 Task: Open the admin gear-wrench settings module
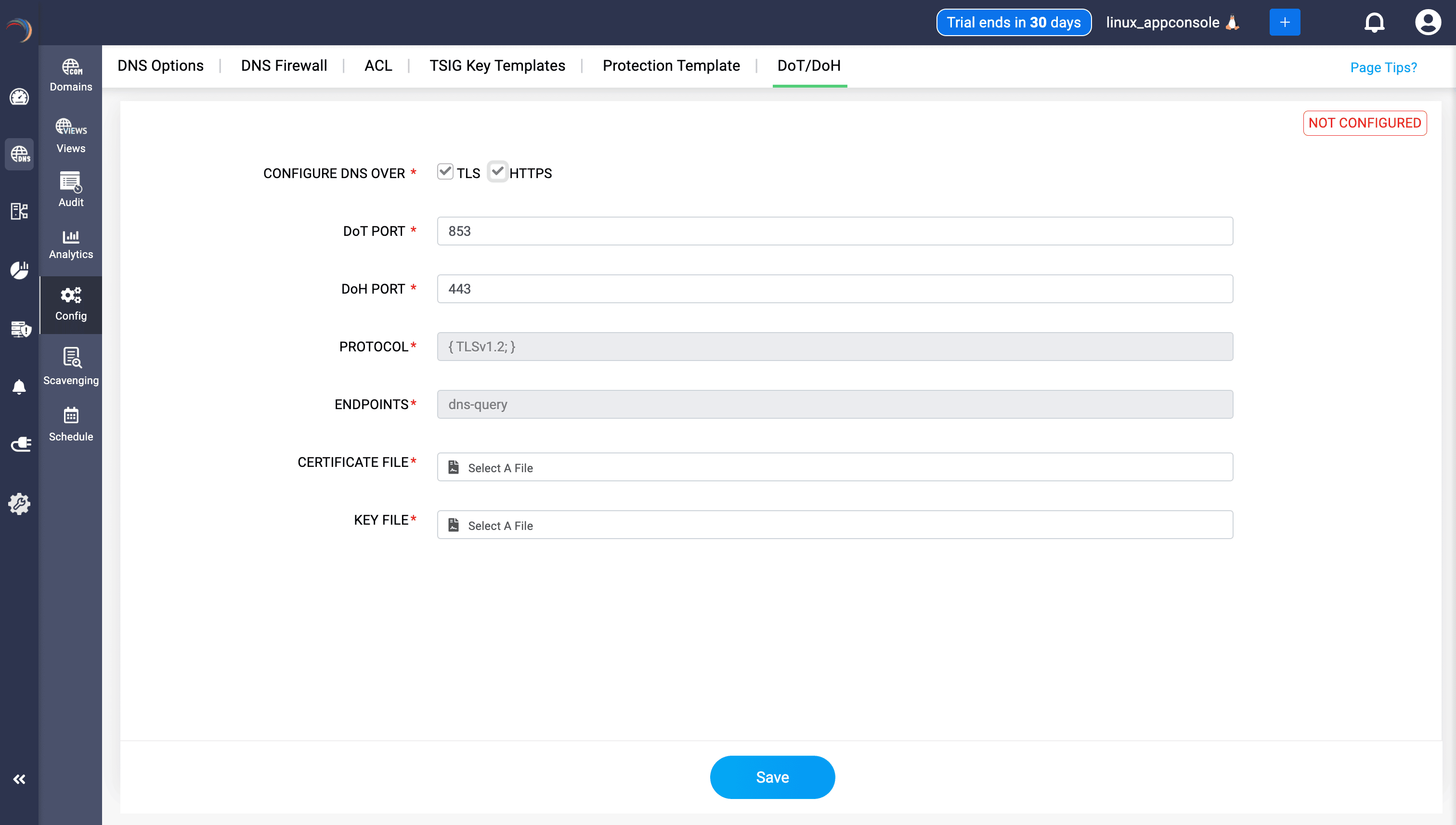point(19,503)
